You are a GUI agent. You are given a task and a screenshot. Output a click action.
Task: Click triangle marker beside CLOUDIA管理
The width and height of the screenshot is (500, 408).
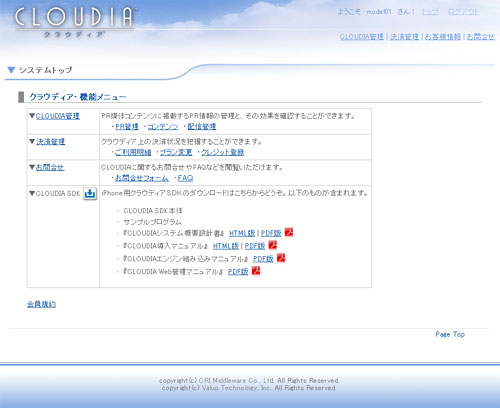tap(32, 116)
